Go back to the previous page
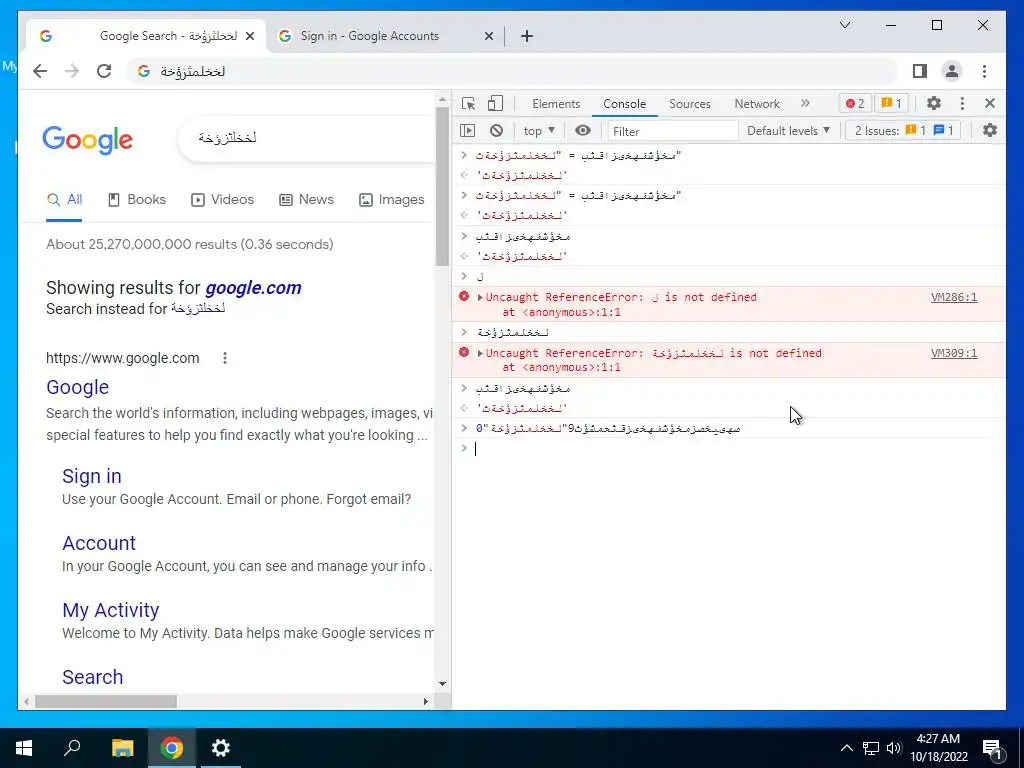1024x768 pixels. point(40,71)
